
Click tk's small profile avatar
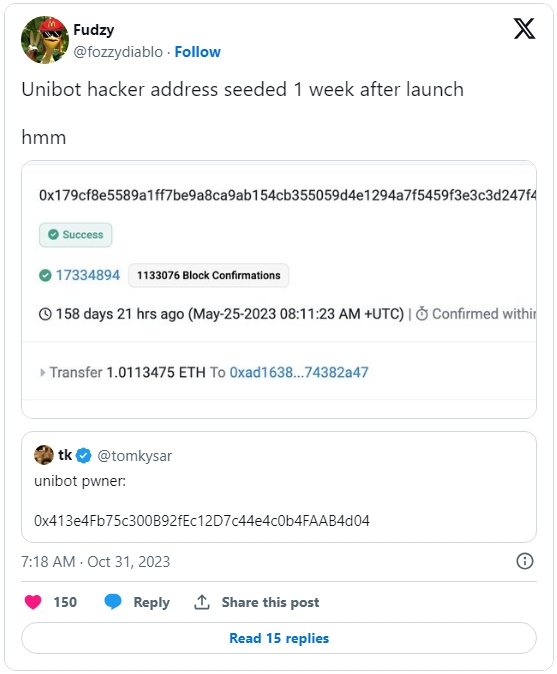(x=44, y=455)
